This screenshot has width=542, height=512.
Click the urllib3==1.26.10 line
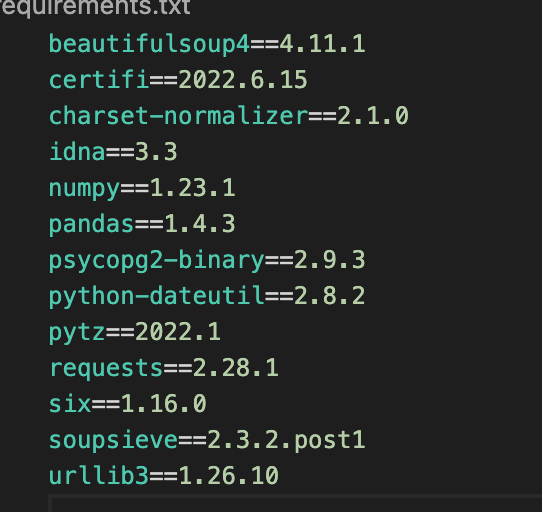pyautogui.click(x=164, y=476)
